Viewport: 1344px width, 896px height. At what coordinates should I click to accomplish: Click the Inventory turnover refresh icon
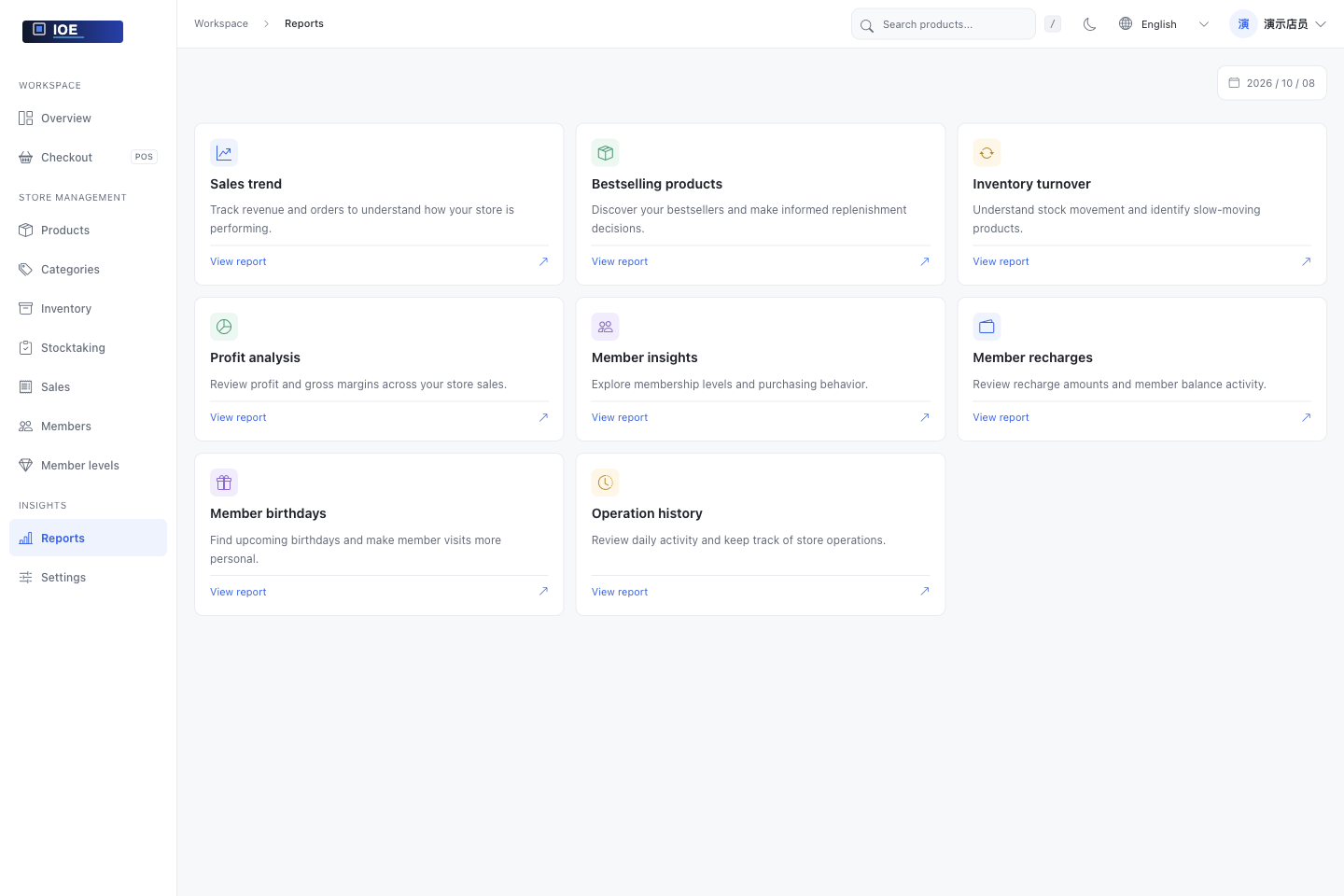(x=987, y=153)
